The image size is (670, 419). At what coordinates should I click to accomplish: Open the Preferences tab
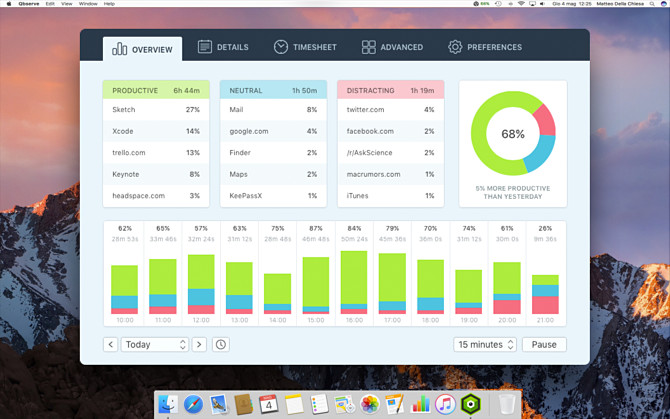(485, 47)
